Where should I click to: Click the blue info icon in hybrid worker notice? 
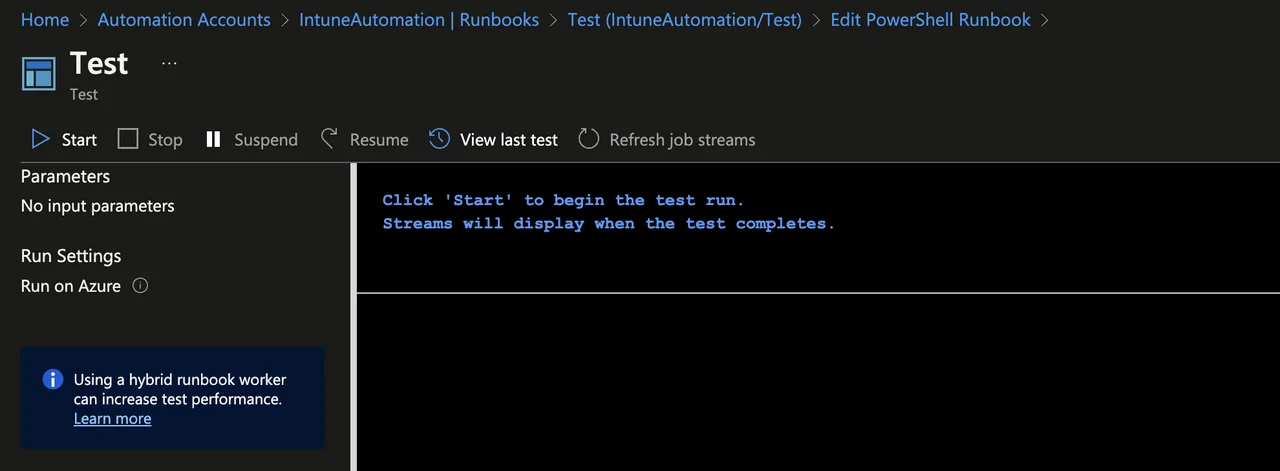[52, 380]
